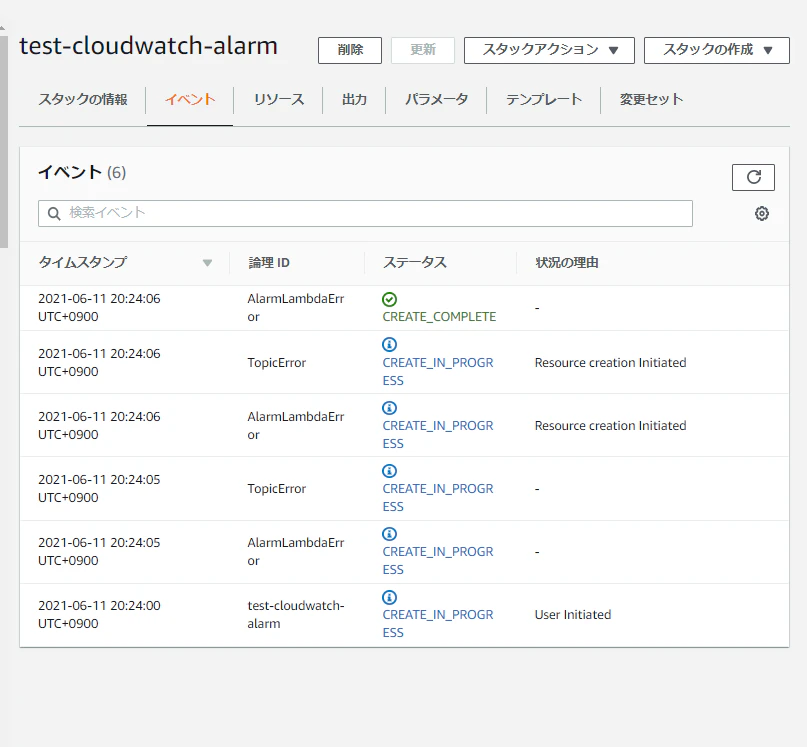This screenshot has height=747, width=807.
Task: Click the ステータス column header
Action: 415,263
